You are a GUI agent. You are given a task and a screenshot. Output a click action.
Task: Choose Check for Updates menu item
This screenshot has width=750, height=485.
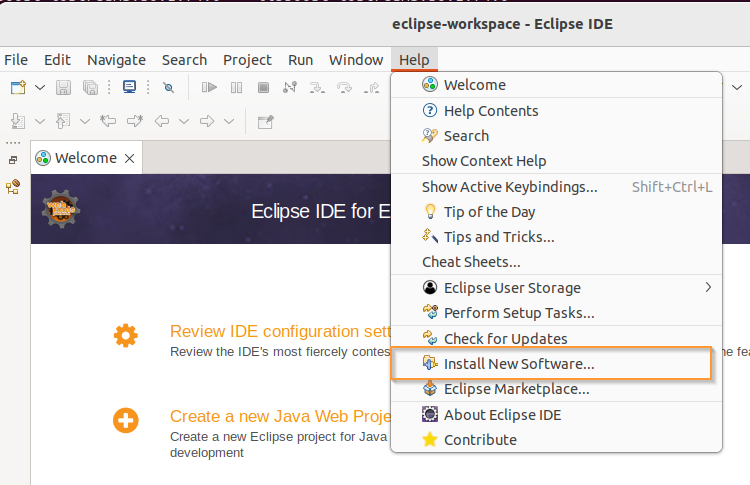click(x=556, y=339)
